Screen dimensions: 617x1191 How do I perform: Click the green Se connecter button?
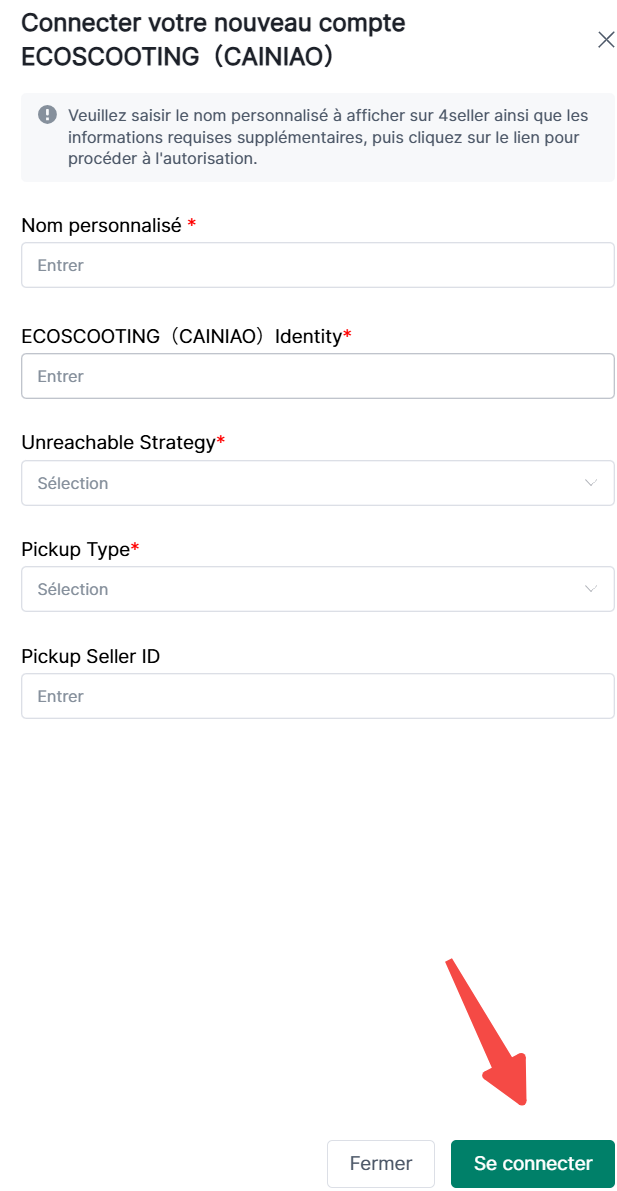(532, 1163)
